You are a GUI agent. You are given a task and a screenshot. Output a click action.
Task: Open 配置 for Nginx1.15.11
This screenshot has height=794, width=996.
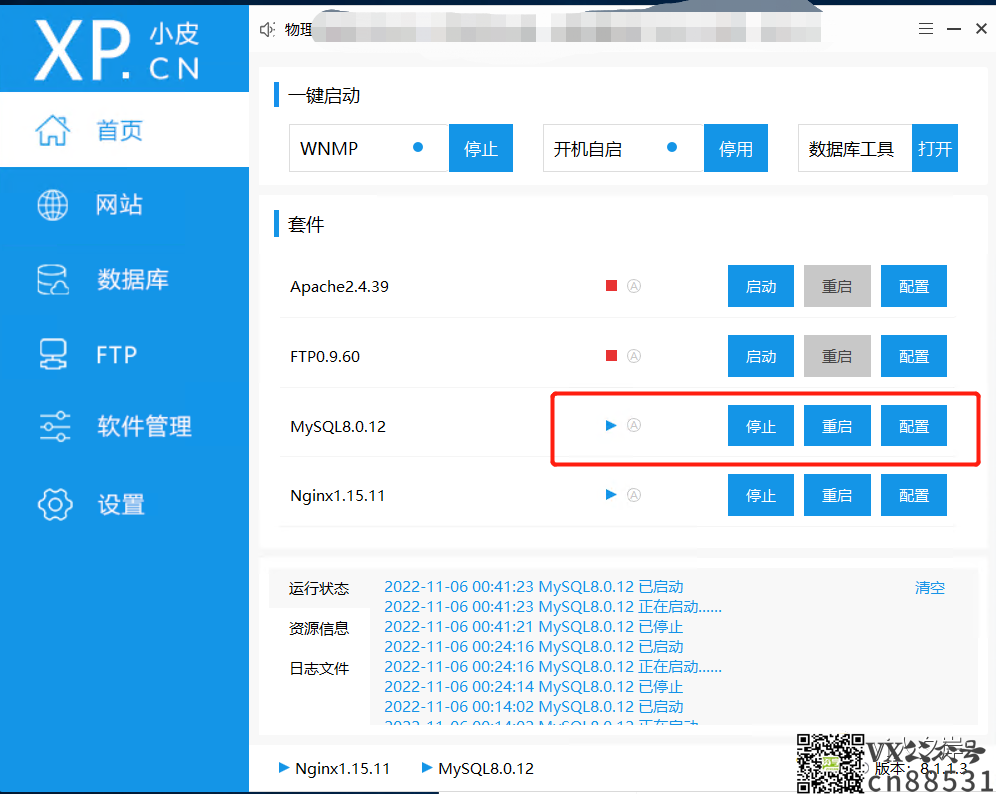(x=913, y=495)
